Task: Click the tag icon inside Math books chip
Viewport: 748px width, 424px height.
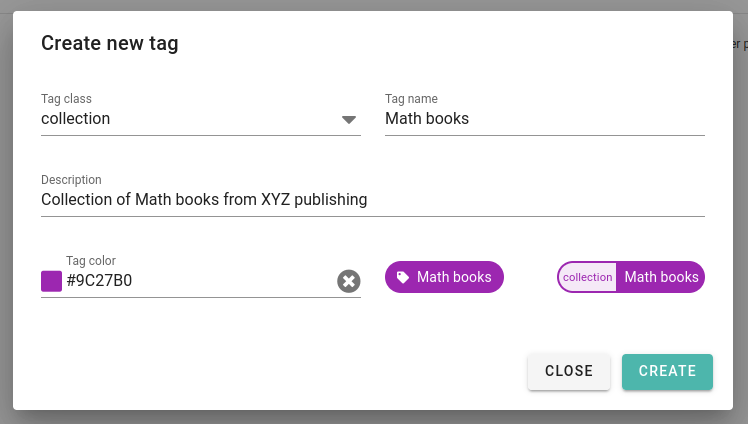Action: (403, 277)
